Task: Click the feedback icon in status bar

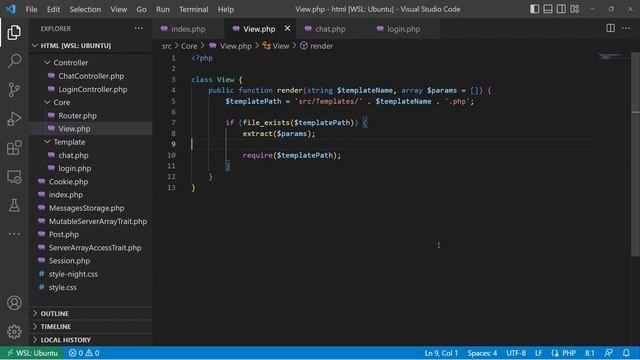Action: [609, 353]
